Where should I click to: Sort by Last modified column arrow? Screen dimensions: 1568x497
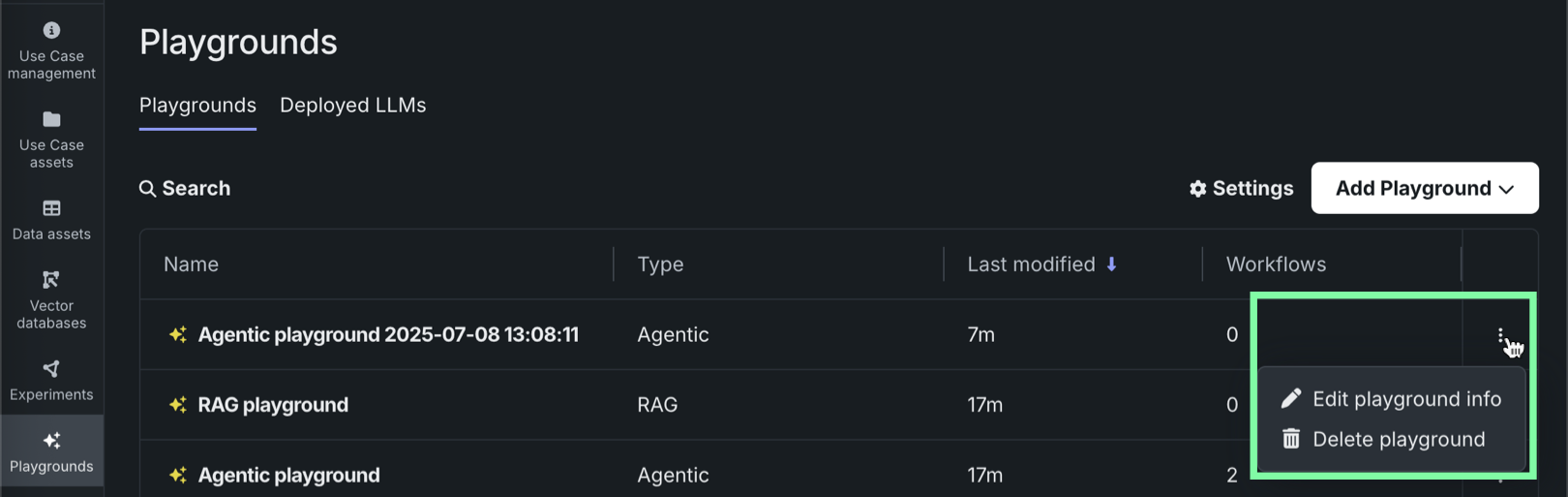coord(1111,264)
